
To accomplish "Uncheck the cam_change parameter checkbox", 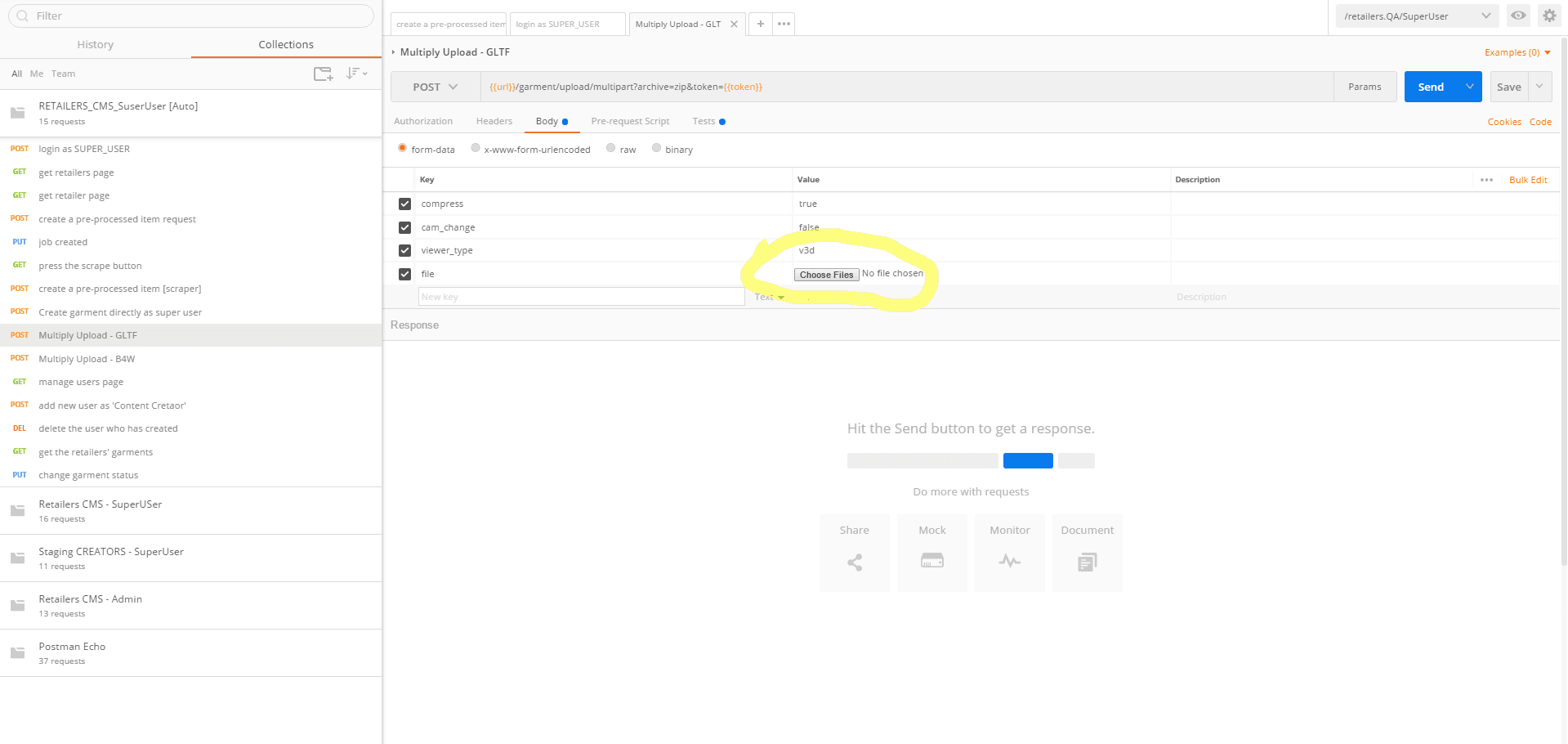I will (x=404, y=227).
